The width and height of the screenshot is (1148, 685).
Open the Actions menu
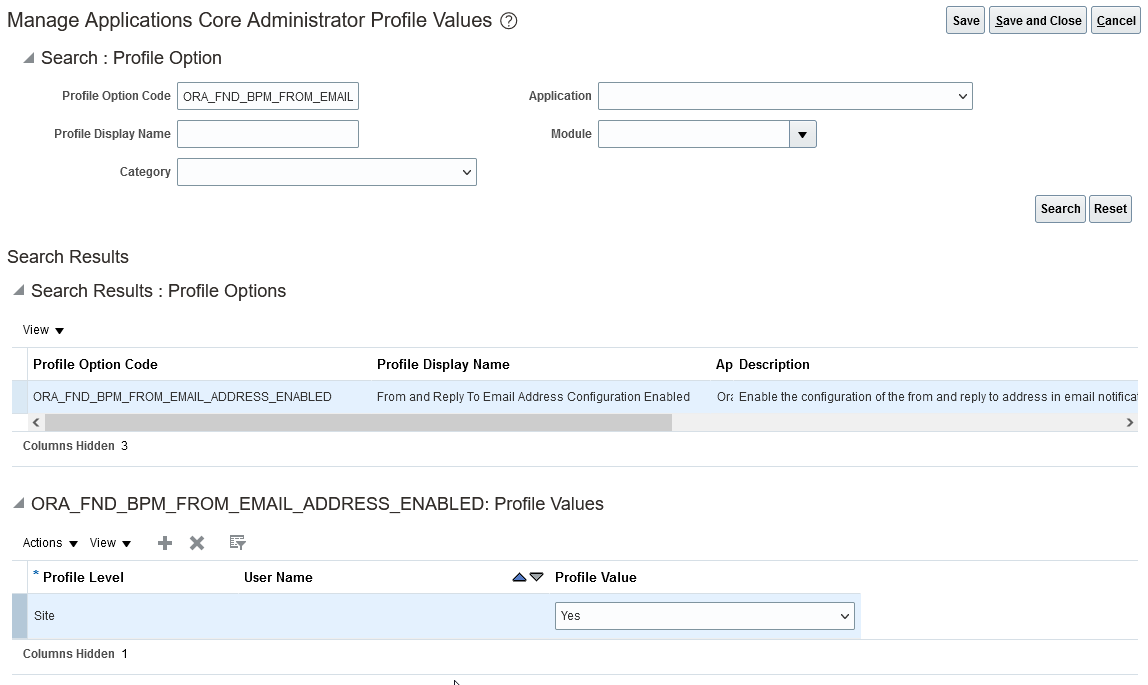(50, 543)
